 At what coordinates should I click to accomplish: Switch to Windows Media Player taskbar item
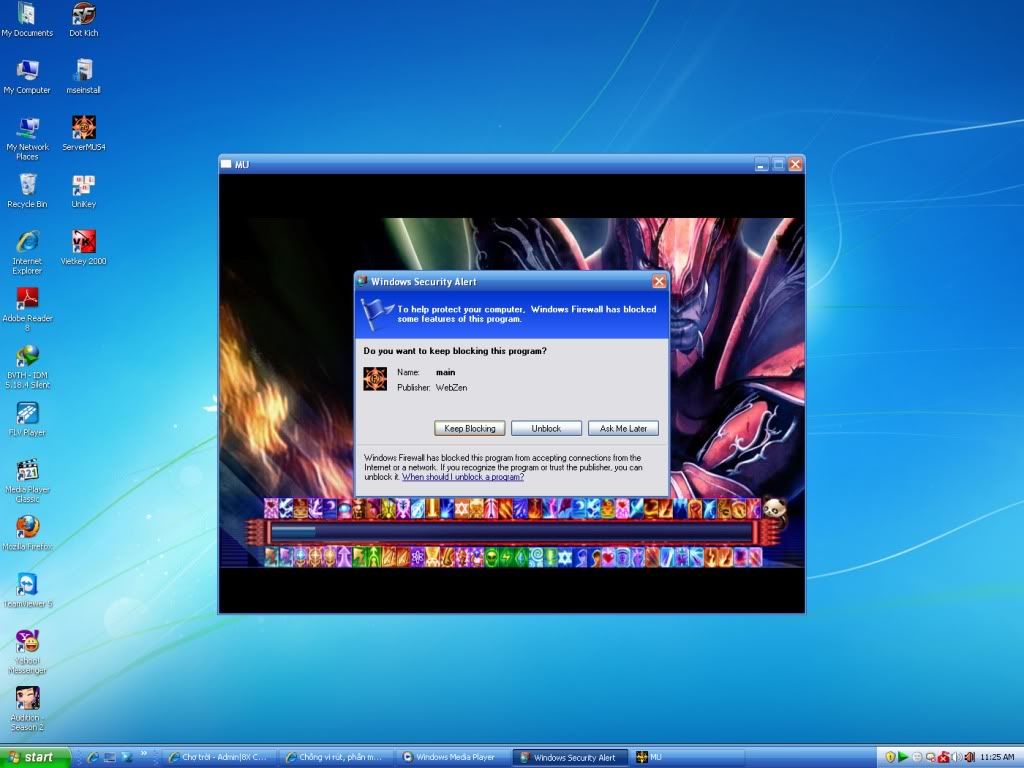pyautogui.click(x=455, y=758)
